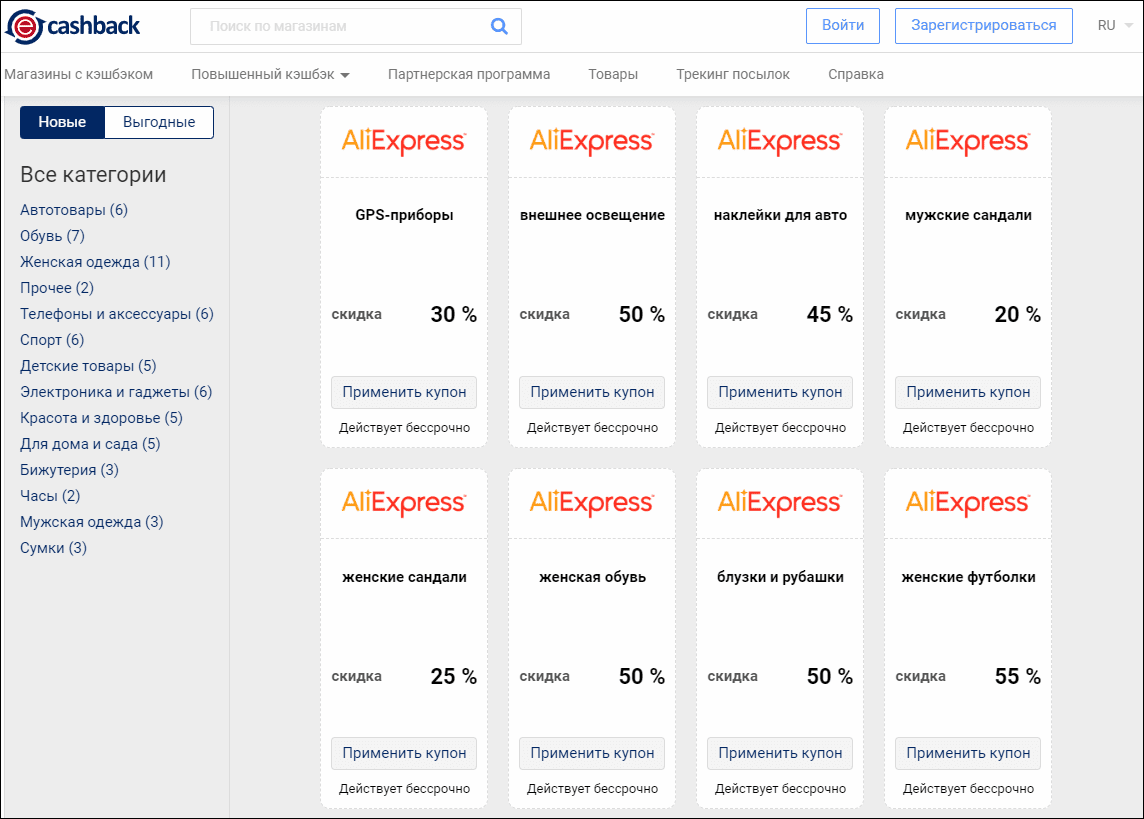
Task: Filter by Красота и здоровье (5) category
Action: (101, 418)
